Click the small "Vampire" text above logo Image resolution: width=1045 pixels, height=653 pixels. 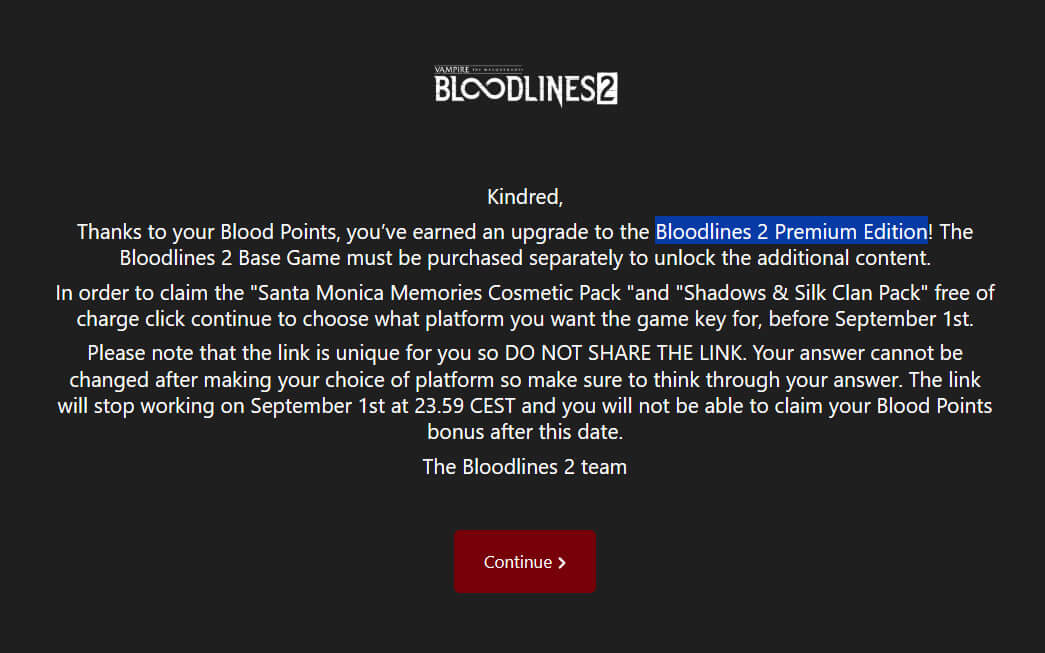pos(452,69)
